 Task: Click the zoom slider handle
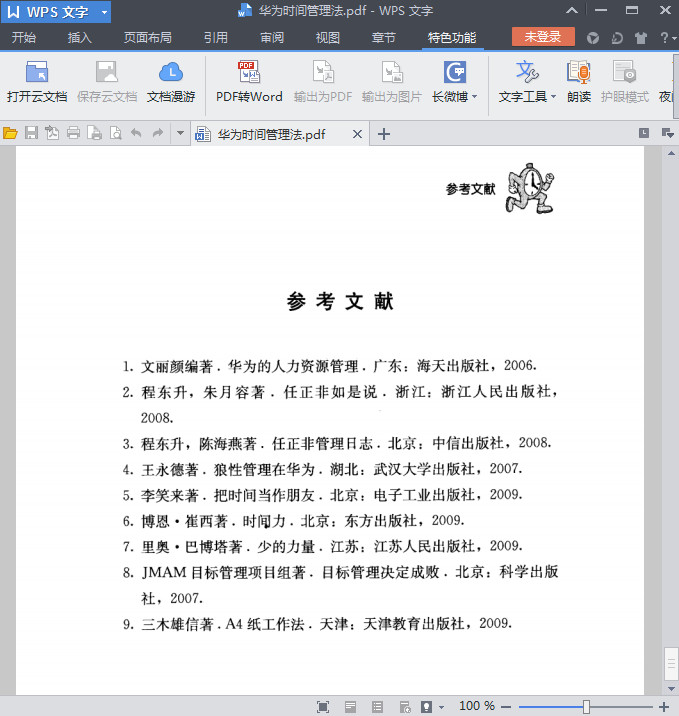[586, 707]
